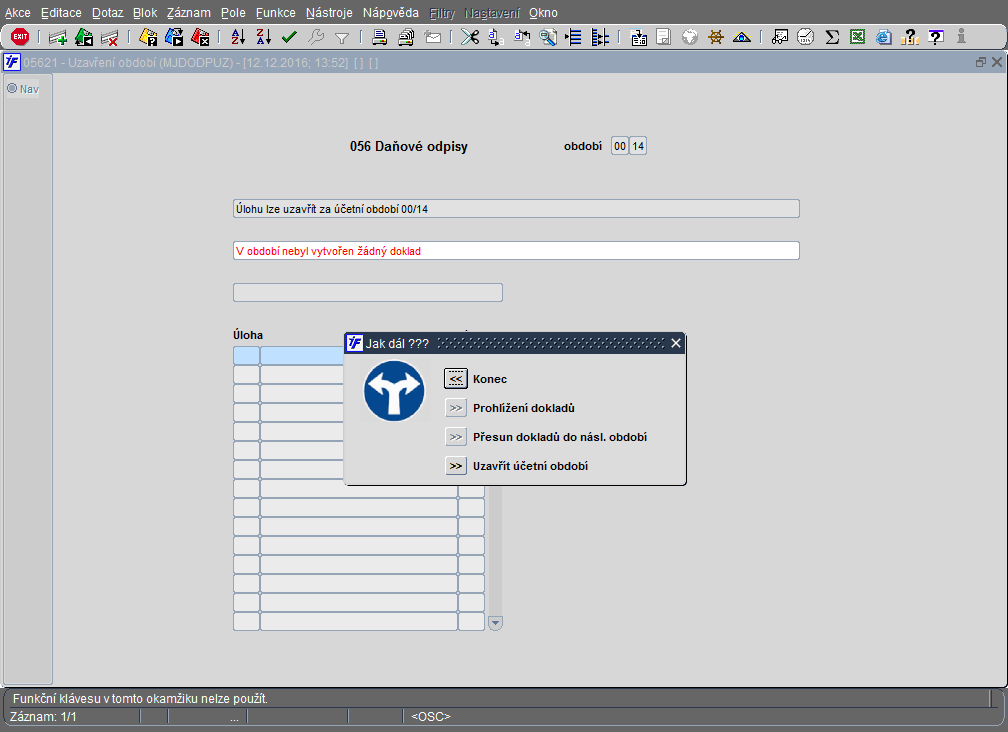Click the highlighted first cell in Úloha table
The image size is (1008, 732).
tap(246, 355)
